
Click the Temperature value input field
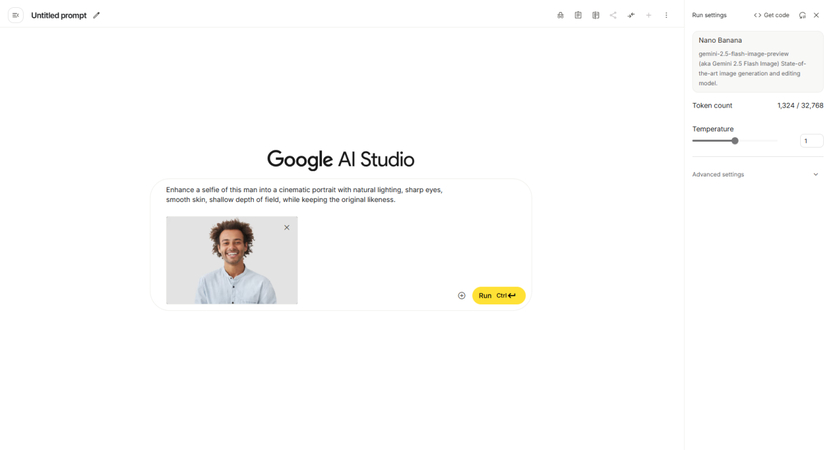pyautogui.click(x=811, y=141)
